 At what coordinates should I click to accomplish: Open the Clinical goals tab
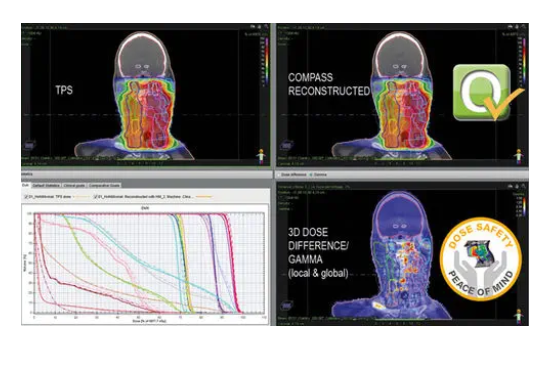(74, 185)
